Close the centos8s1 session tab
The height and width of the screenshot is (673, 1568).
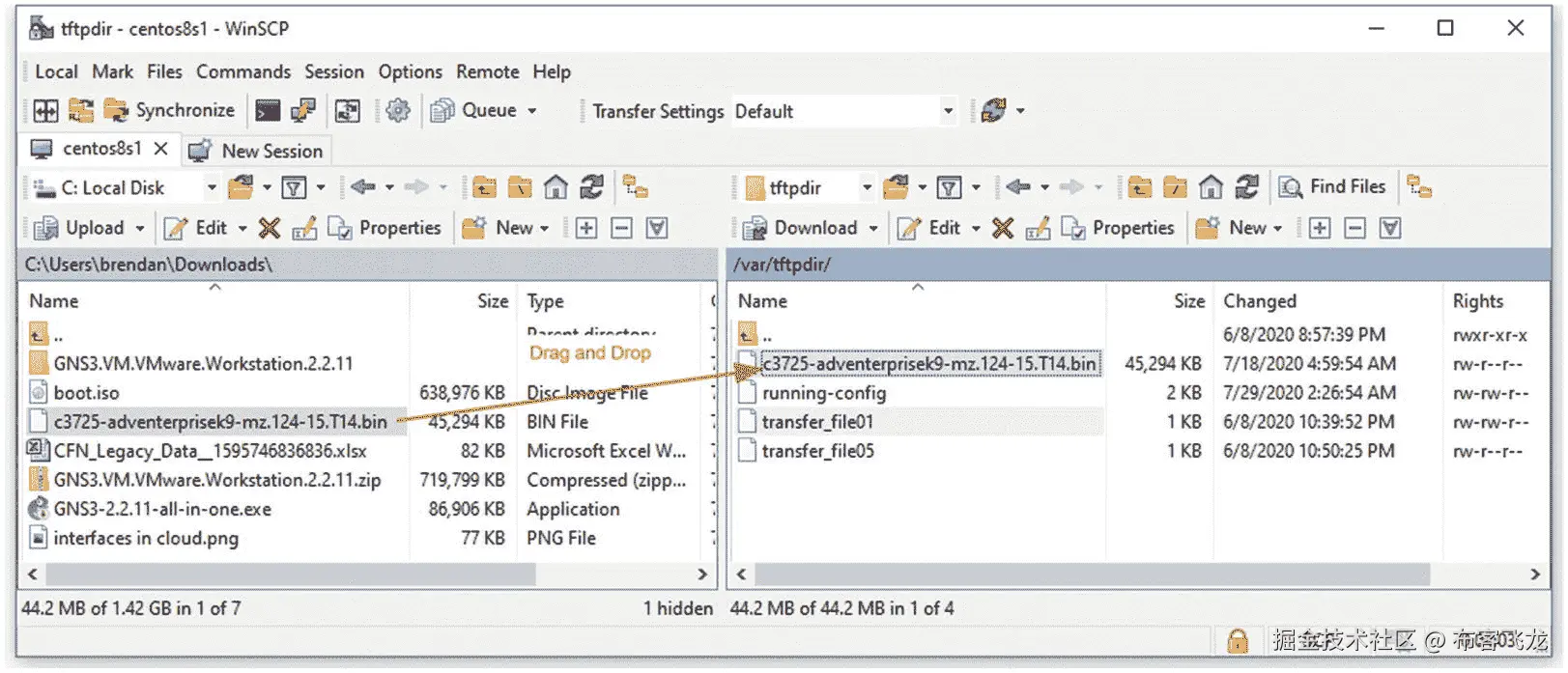click(x=161, y=149)
